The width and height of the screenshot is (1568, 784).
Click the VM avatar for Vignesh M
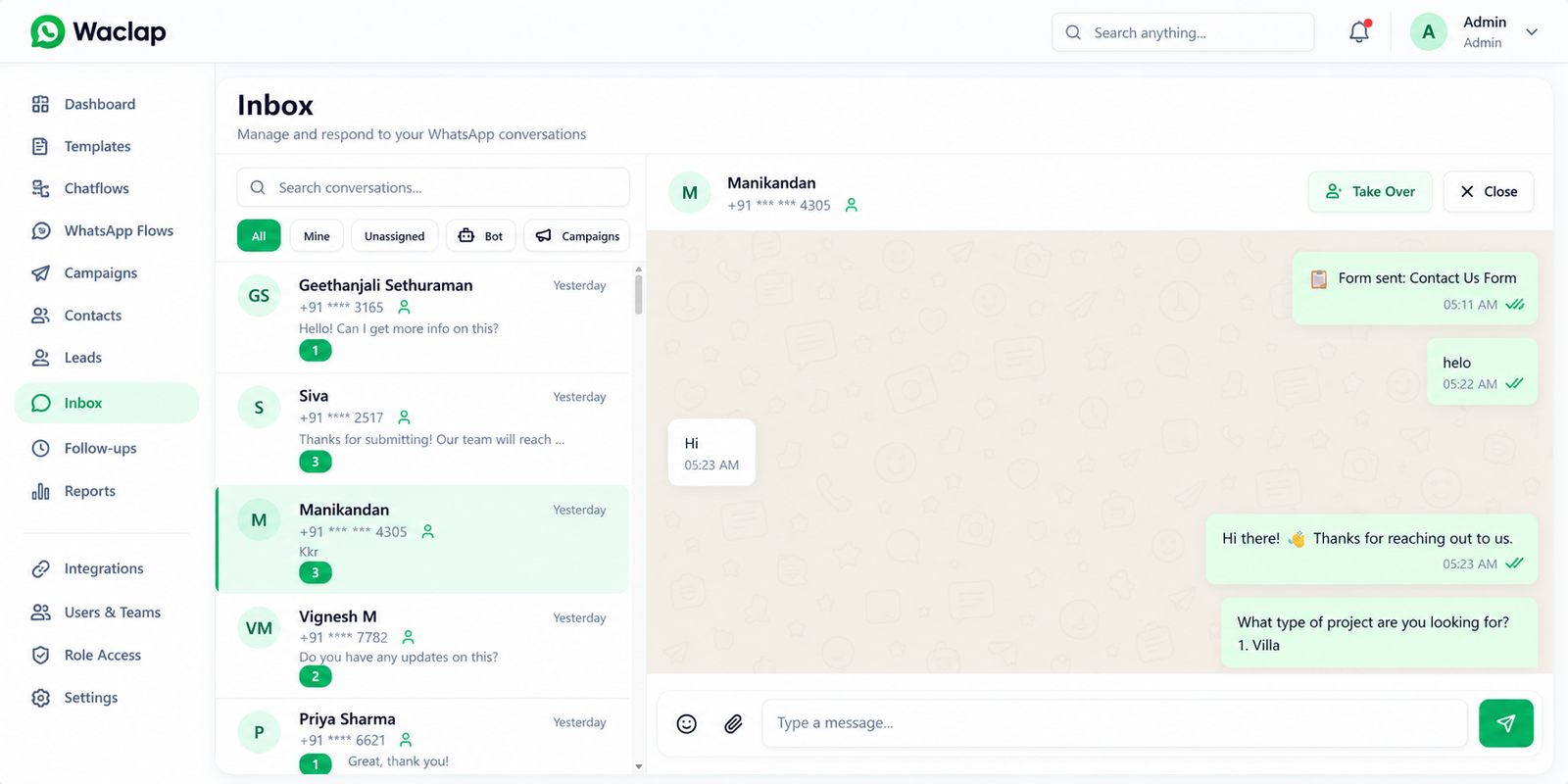pyautogui.click(x=259, y=628)
